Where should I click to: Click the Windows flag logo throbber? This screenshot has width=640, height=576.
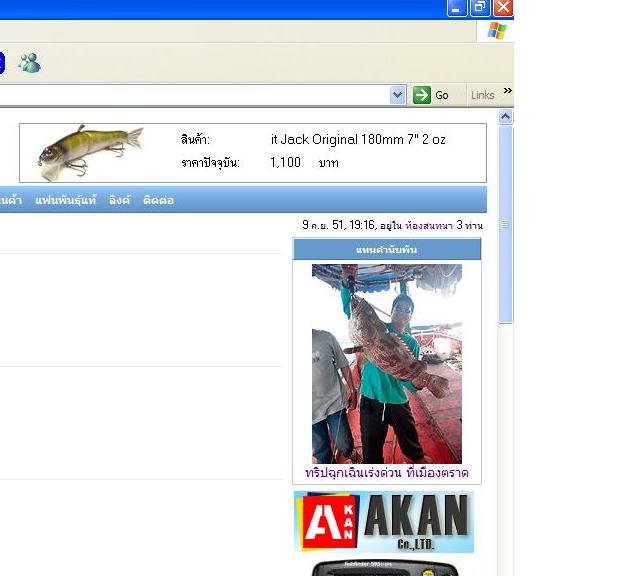tap(497, 31)
